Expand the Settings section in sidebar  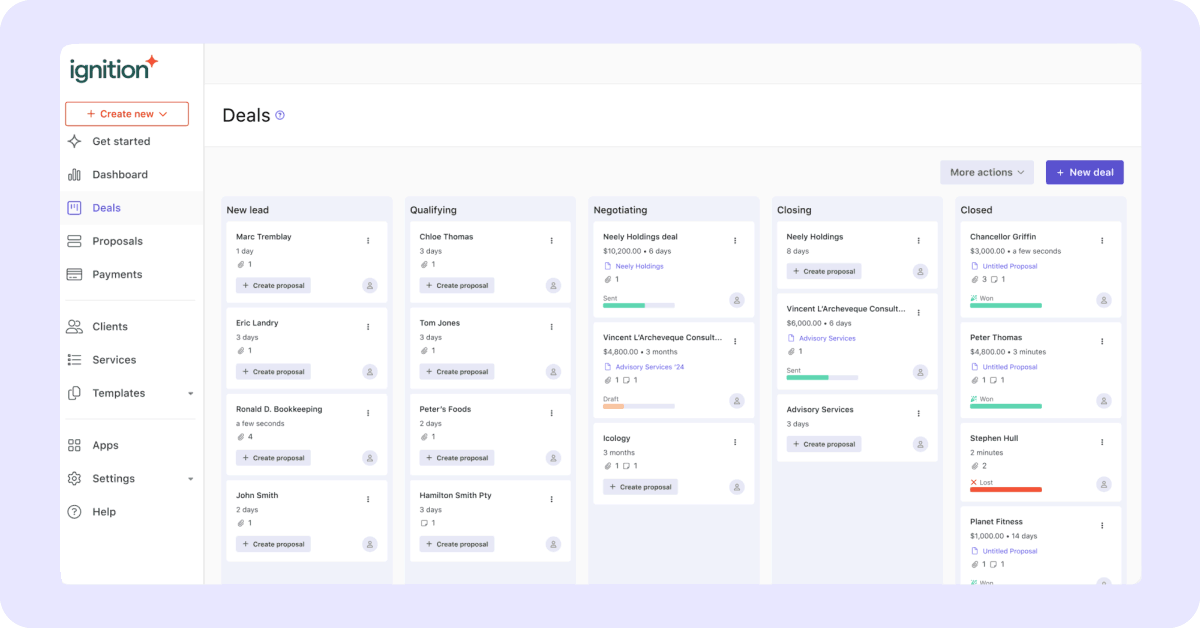pos(190,479)
